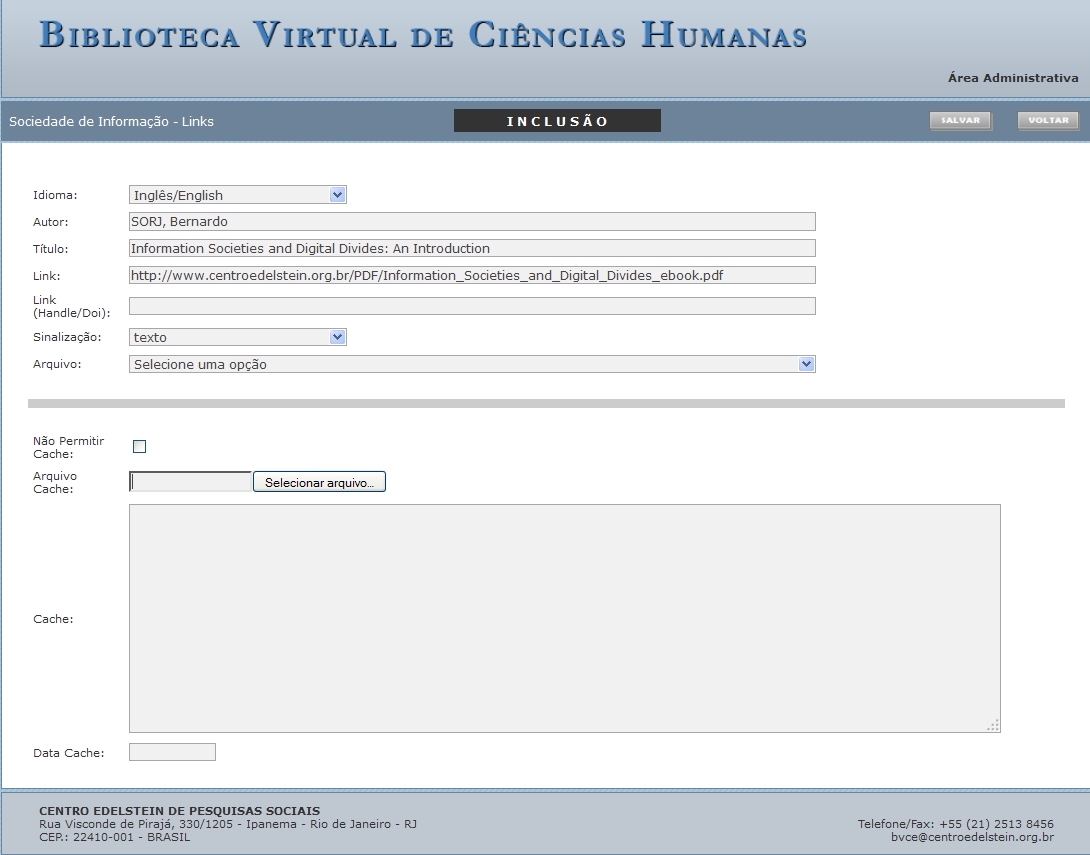The image size is (1090, 855).
Task: Click the Biblioteca Virtual de Ciências Humanas logo
Action: [423, 34]
